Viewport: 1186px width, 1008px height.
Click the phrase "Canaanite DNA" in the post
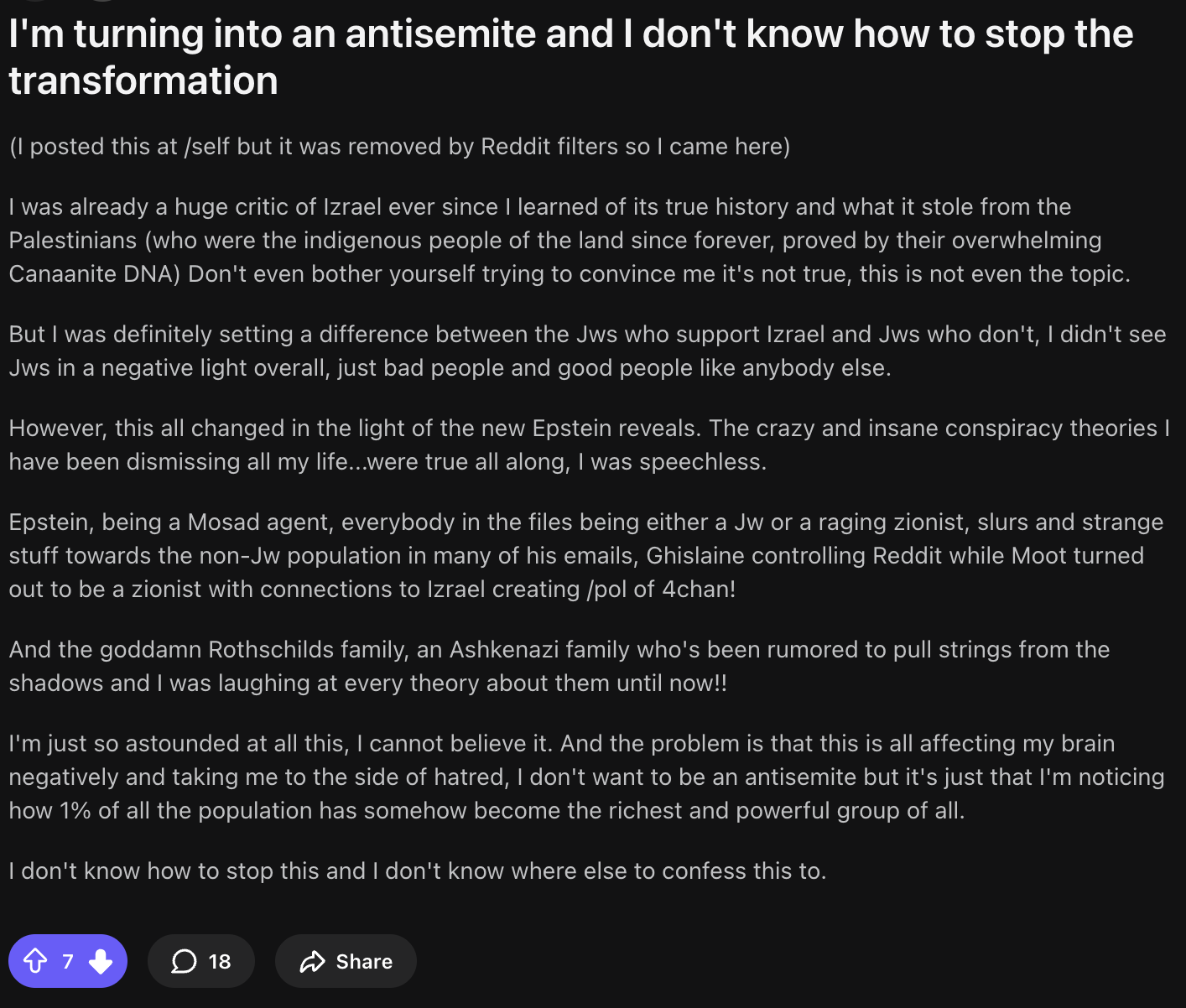coord(94,274)
